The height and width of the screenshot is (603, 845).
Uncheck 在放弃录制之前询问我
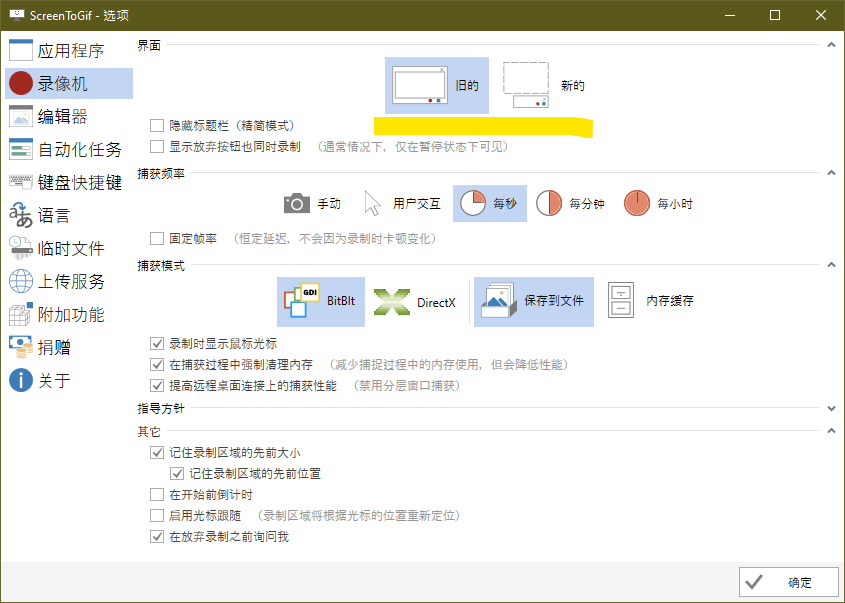[x=157, y=536]
